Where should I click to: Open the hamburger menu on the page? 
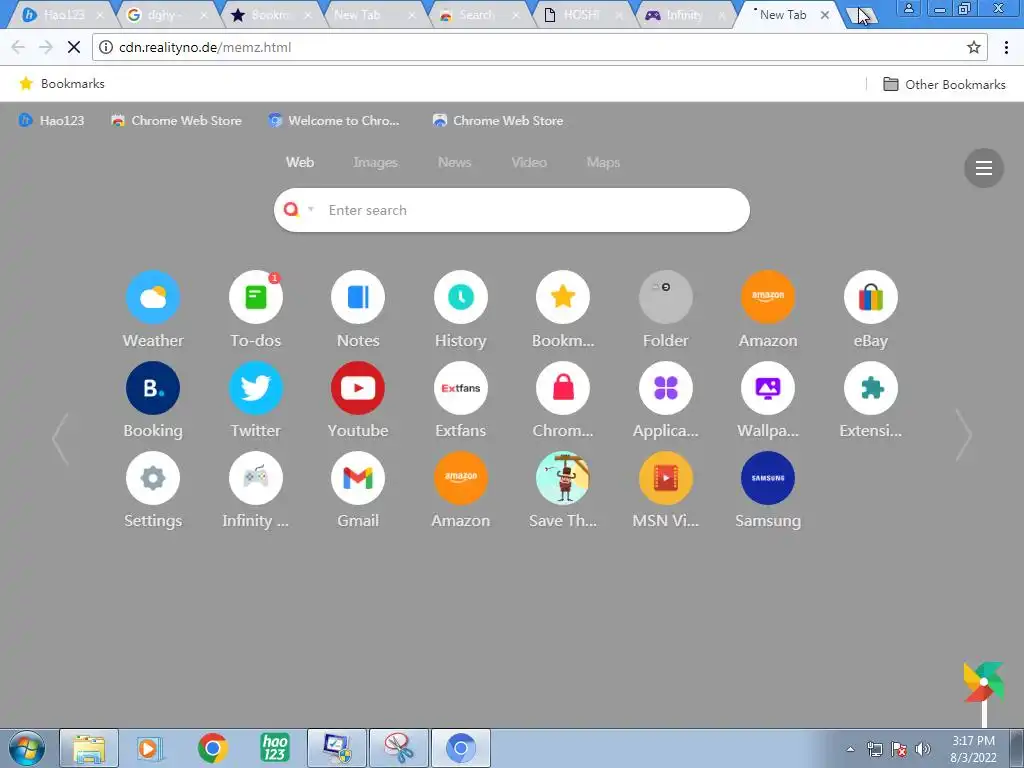coord(984,168)
